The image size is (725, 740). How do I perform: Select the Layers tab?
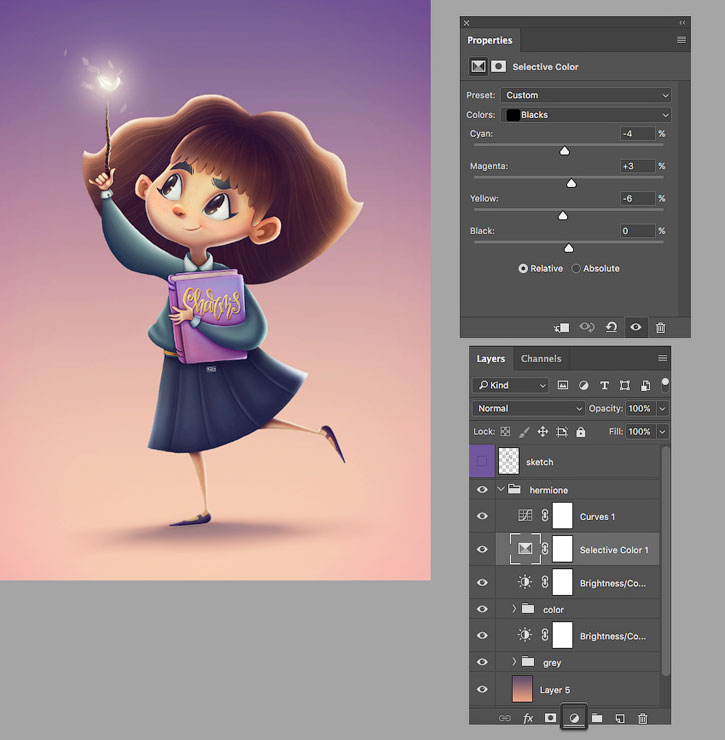pos(491,358)
